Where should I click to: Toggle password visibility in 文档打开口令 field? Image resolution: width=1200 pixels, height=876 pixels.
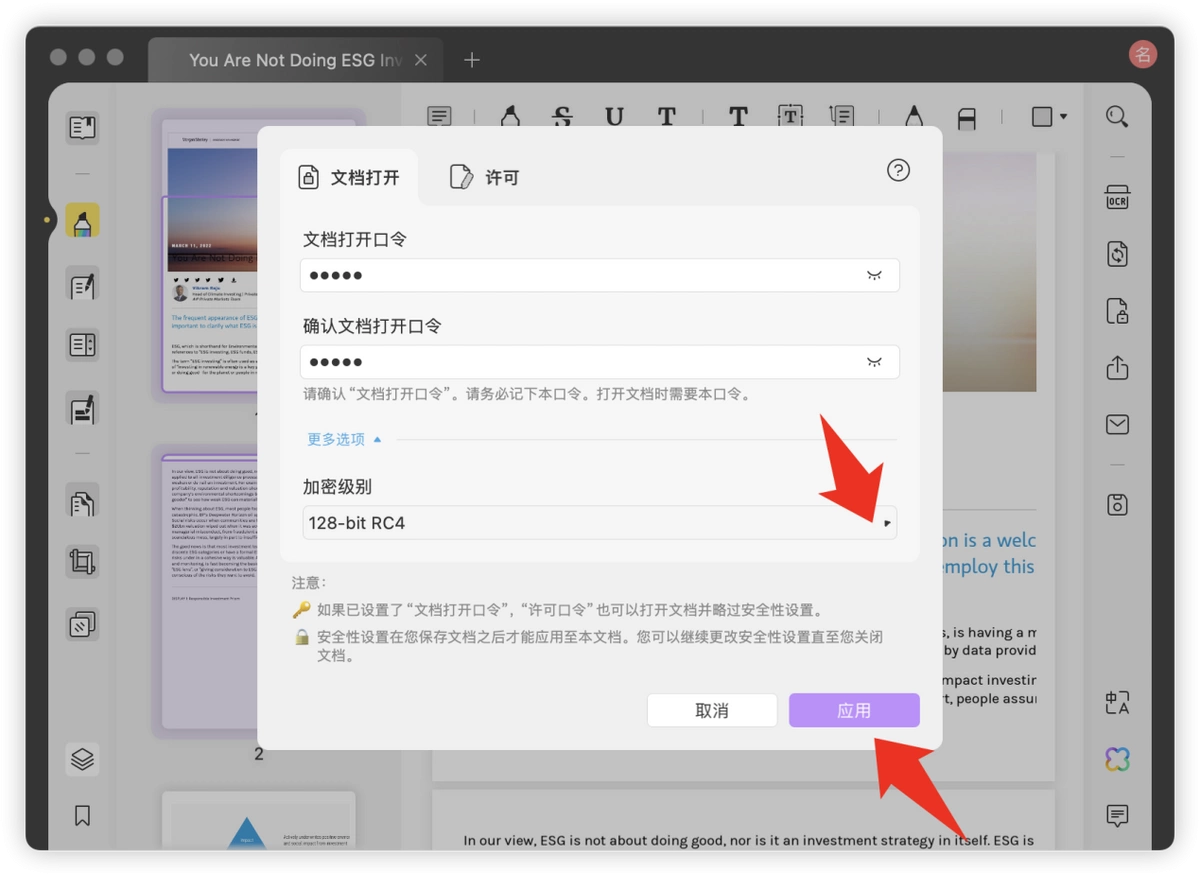pyautogui.click(x=874, y=275)
